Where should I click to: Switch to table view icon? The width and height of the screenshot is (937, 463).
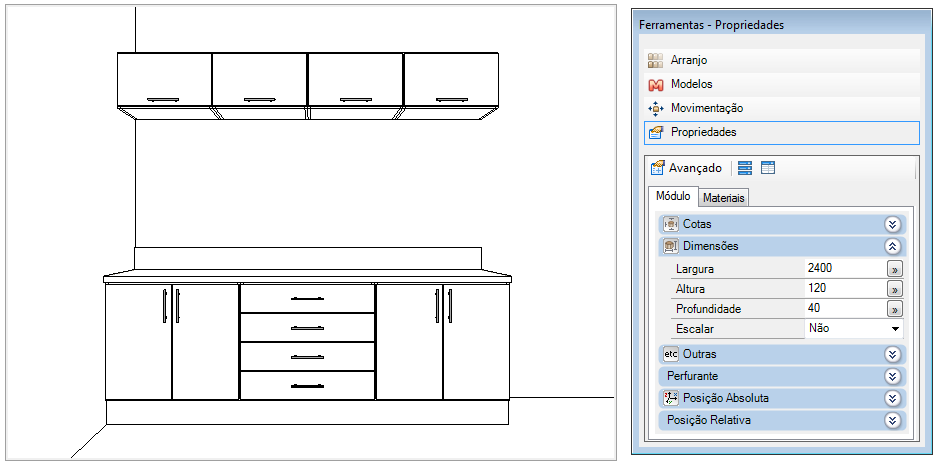pos(768,168)
